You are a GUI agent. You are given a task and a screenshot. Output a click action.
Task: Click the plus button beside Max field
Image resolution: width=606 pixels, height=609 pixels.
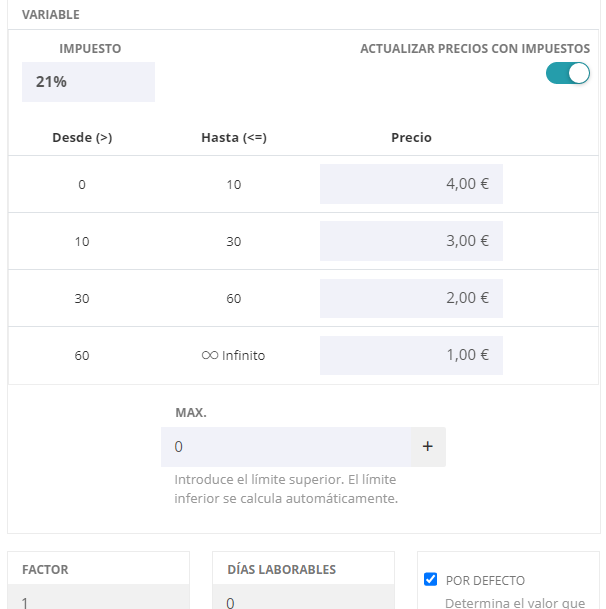428,447
